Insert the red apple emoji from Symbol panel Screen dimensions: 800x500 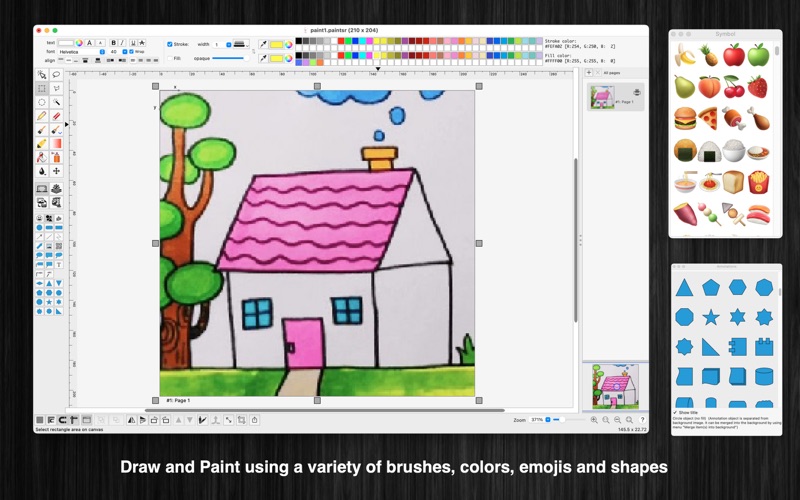(x=734, y=55)
